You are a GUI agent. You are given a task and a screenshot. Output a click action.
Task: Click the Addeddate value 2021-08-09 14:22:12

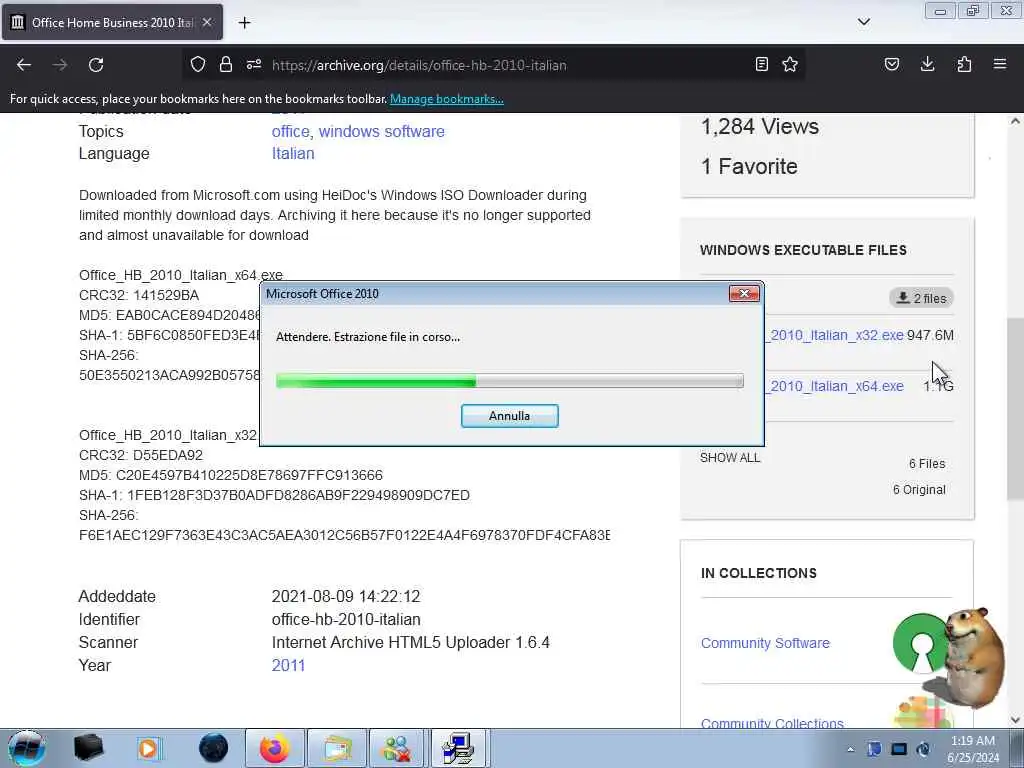(x=346, y=597)
